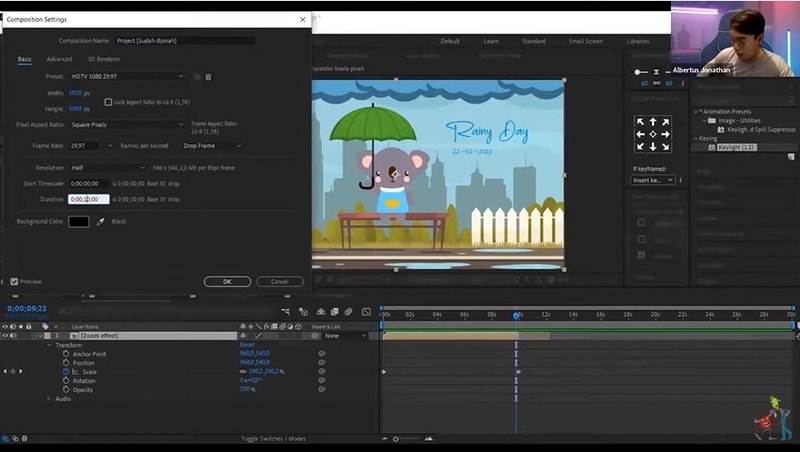
Task: Toggle the Scale constrain proportions link icon
Action: click(x=243, y=371)
